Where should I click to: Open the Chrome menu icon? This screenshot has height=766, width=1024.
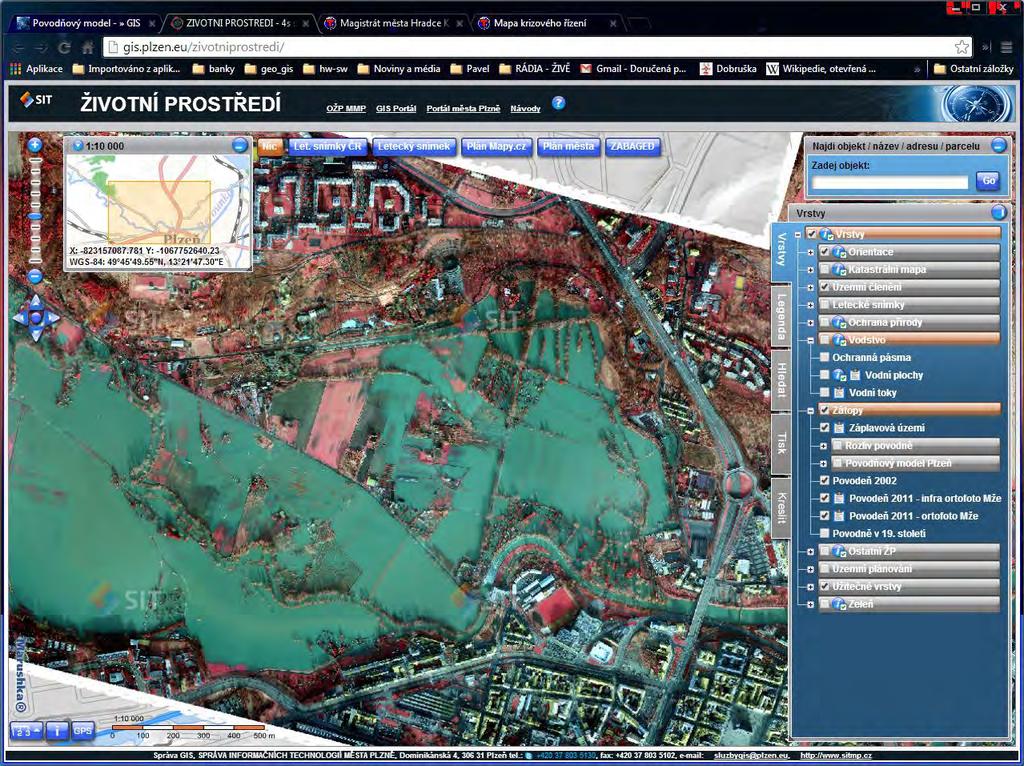point(1006,47)
